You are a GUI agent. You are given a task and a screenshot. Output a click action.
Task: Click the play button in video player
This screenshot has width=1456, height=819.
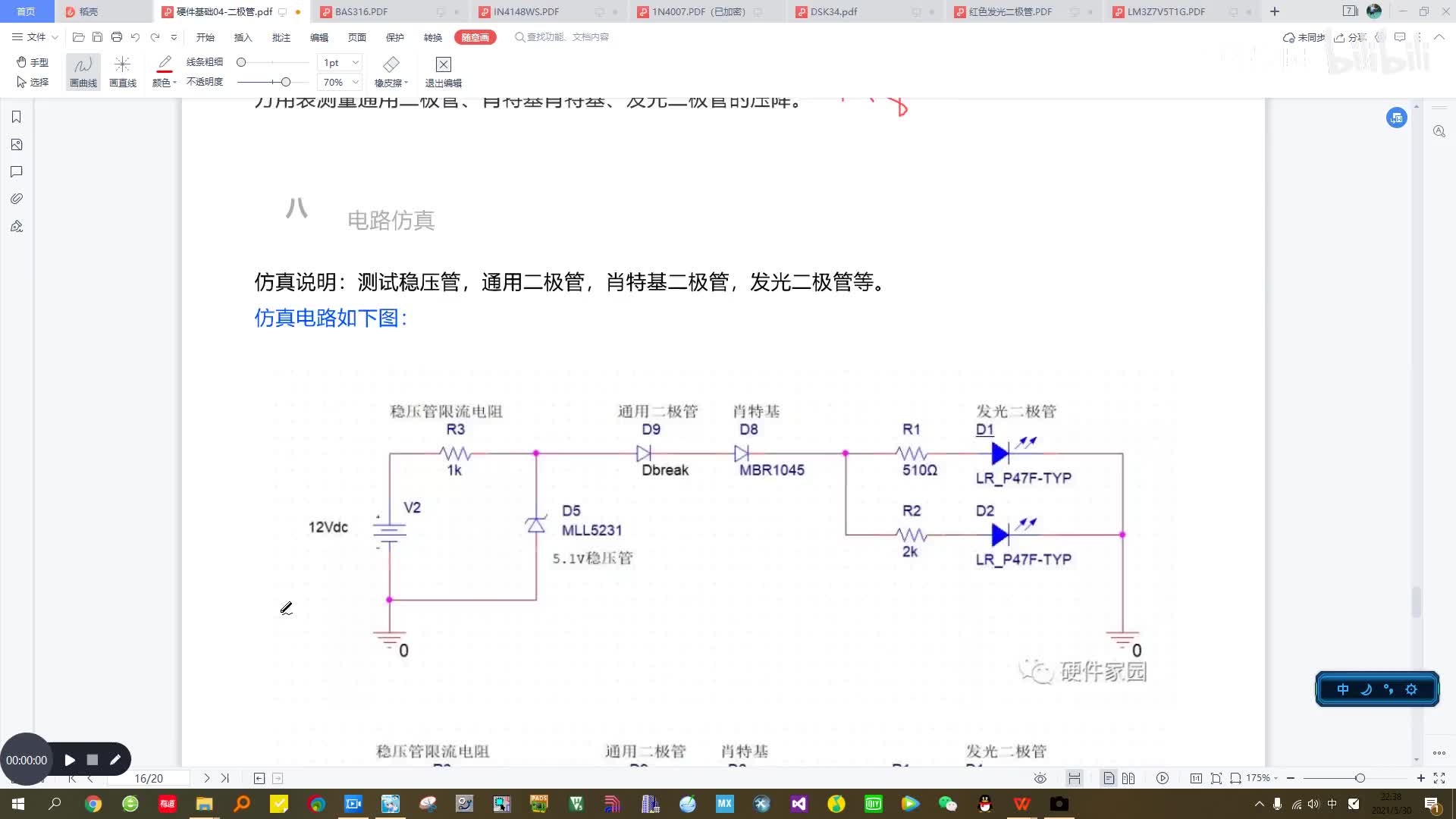point(69,759)
